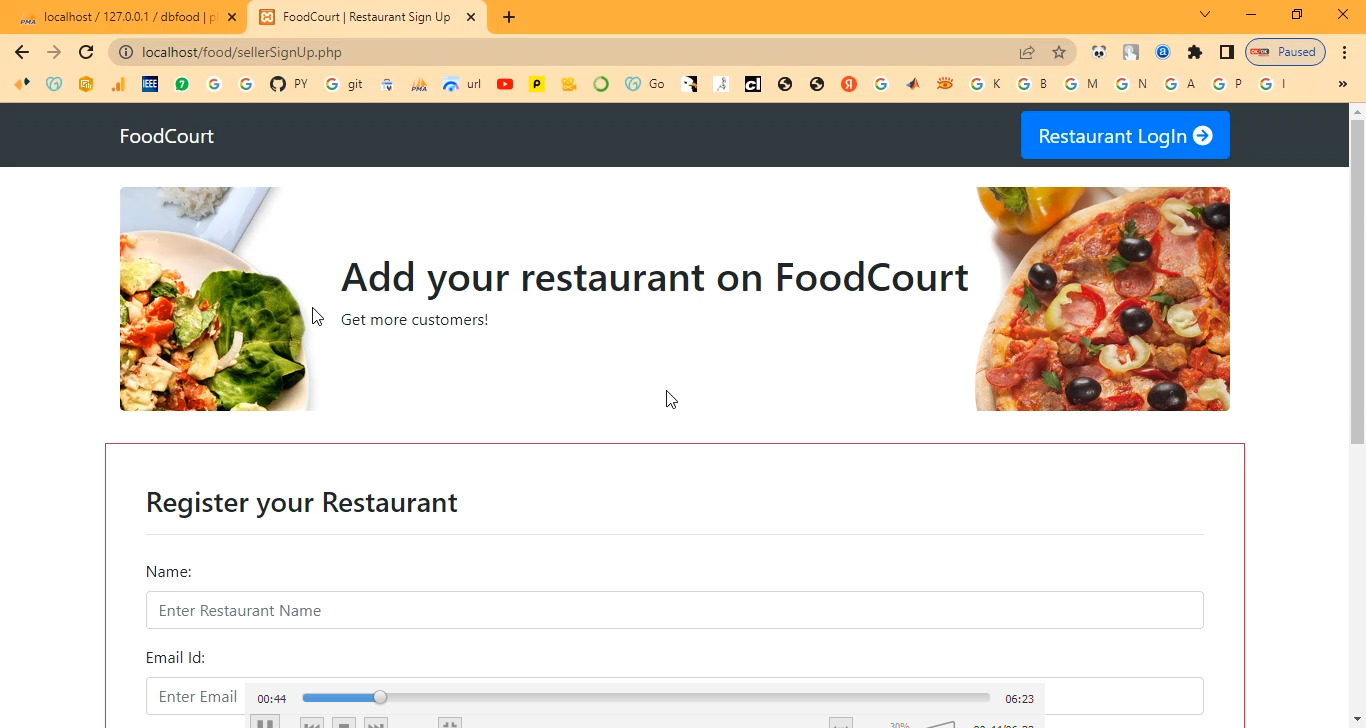Click the share page icon in address bar
This screenshot has height=728, width=1366.
pos(1027,52)
